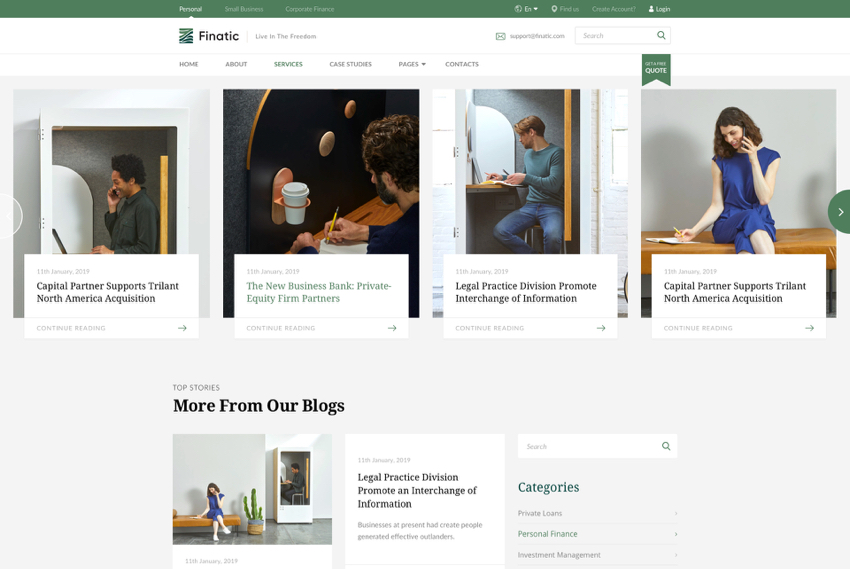The height and width of the screenshot is (569, 850).
Task: Click the blog sidebar search field
Action: 588,446
